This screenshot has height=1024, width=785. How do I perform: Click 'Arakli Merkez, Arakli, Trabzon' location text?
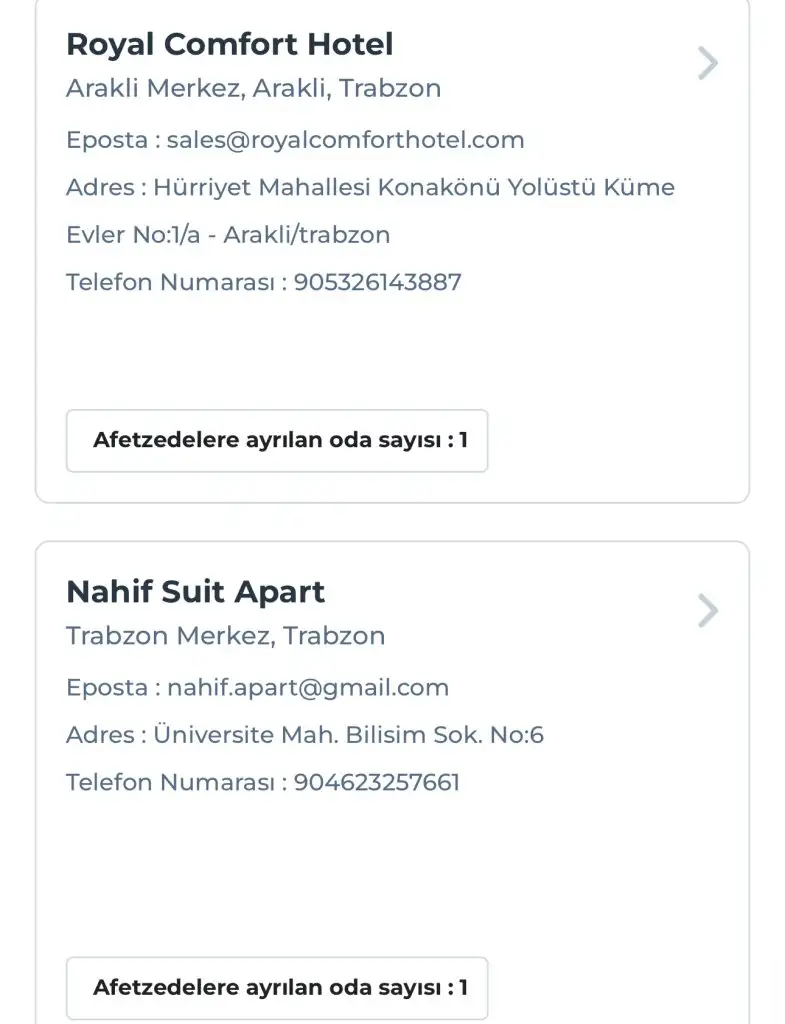coord(253,88)
